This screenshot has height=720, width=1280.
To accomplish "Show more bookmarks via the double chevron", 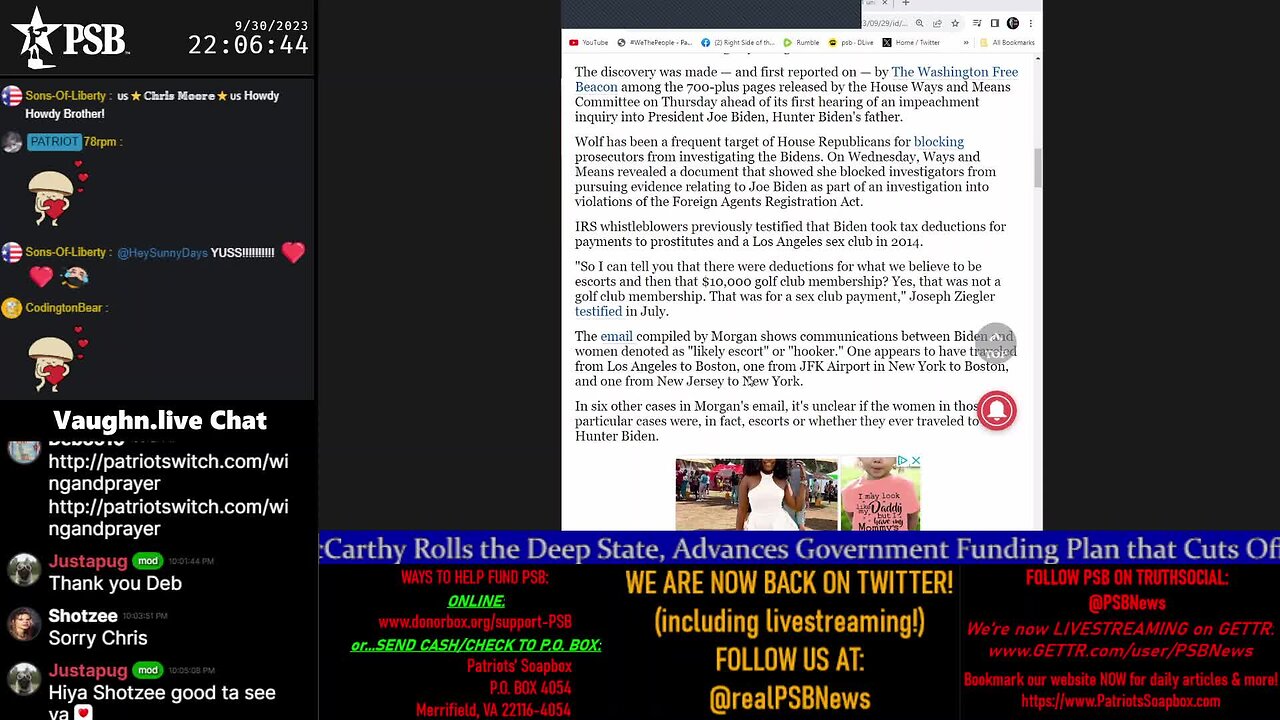I will click(966, 43).
